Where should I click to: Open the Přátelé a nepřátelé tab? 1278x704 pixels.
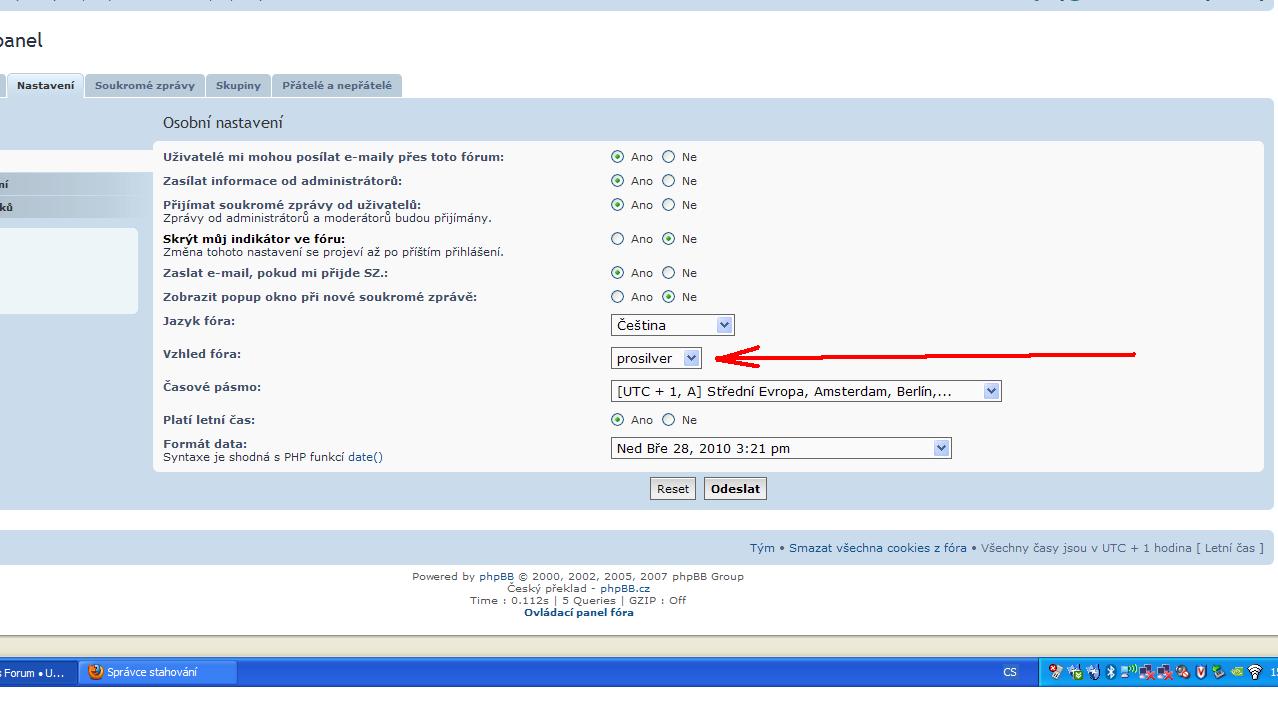coord(337,86)
